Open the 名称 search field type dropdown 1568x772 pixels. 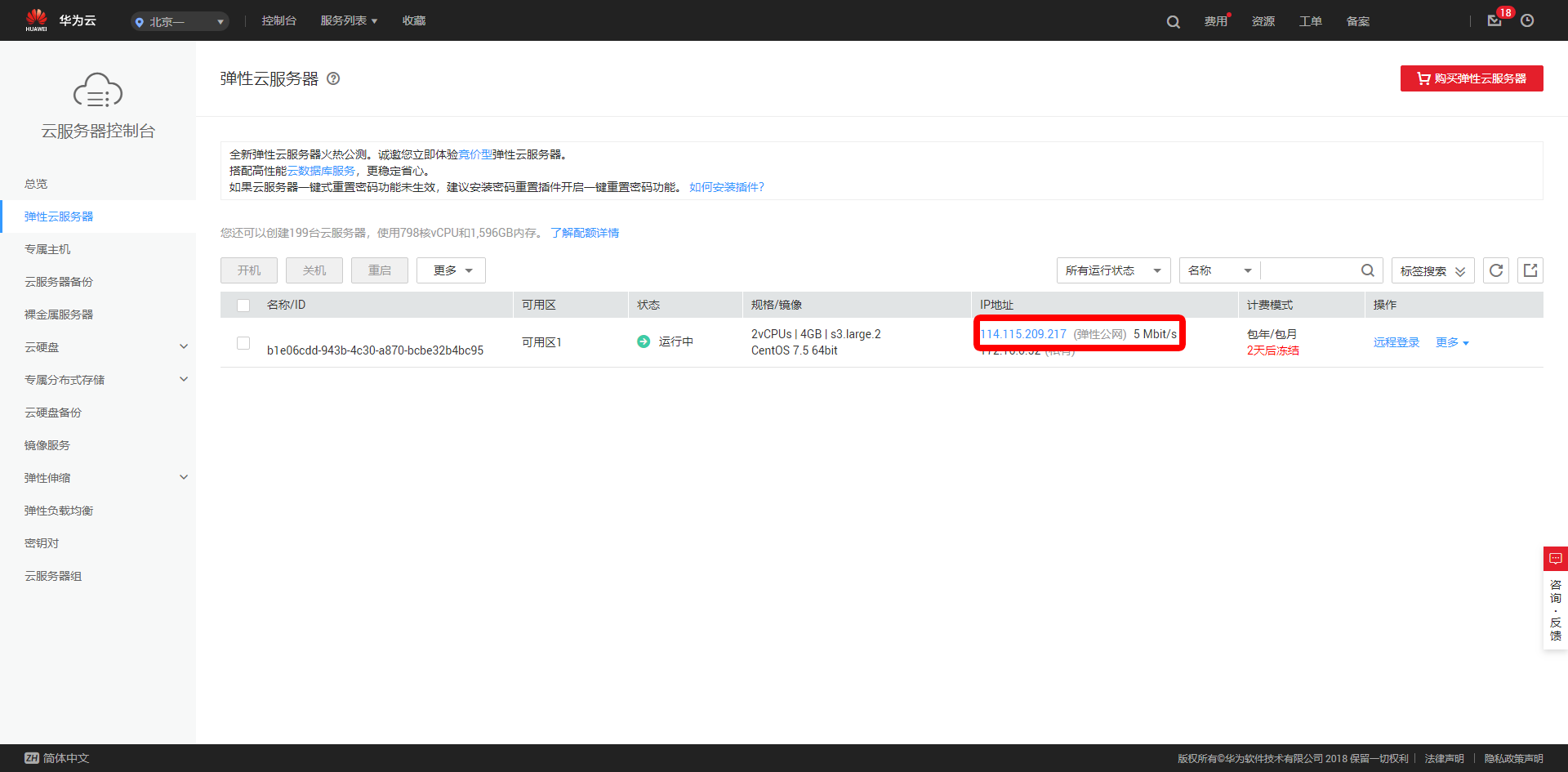(1219, 270)
